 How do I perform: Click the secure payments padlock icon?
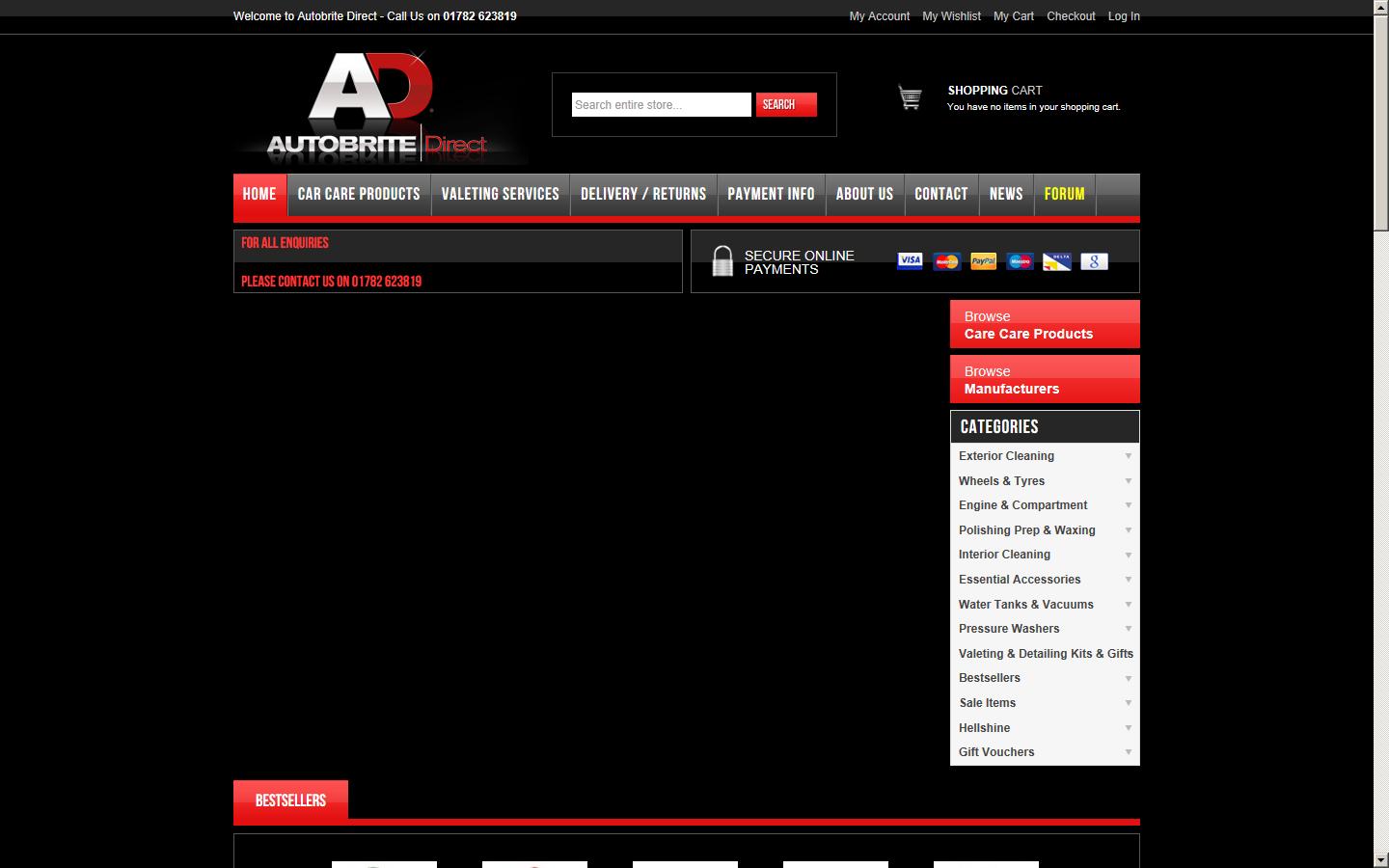pyautogui.click(x=722, y=260)
